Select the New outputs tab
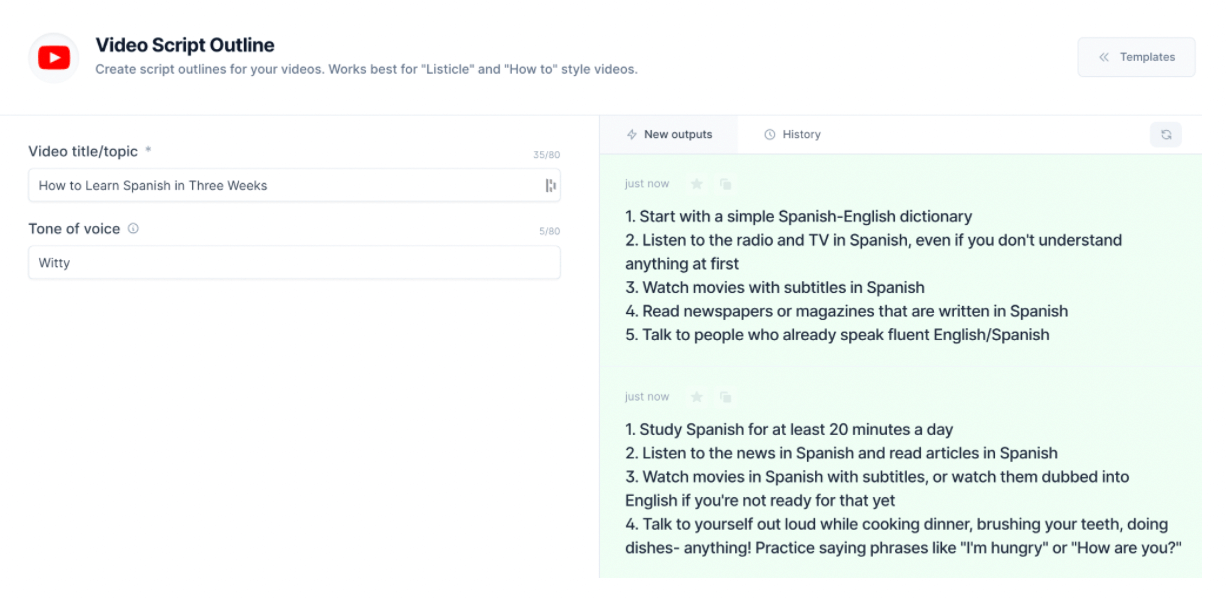 (668, 134)
